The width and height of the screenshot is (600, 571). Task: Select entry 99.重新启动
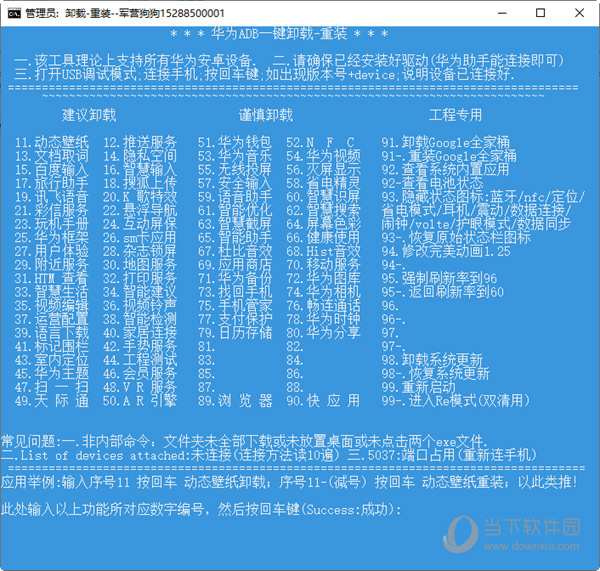click(418, 387)
